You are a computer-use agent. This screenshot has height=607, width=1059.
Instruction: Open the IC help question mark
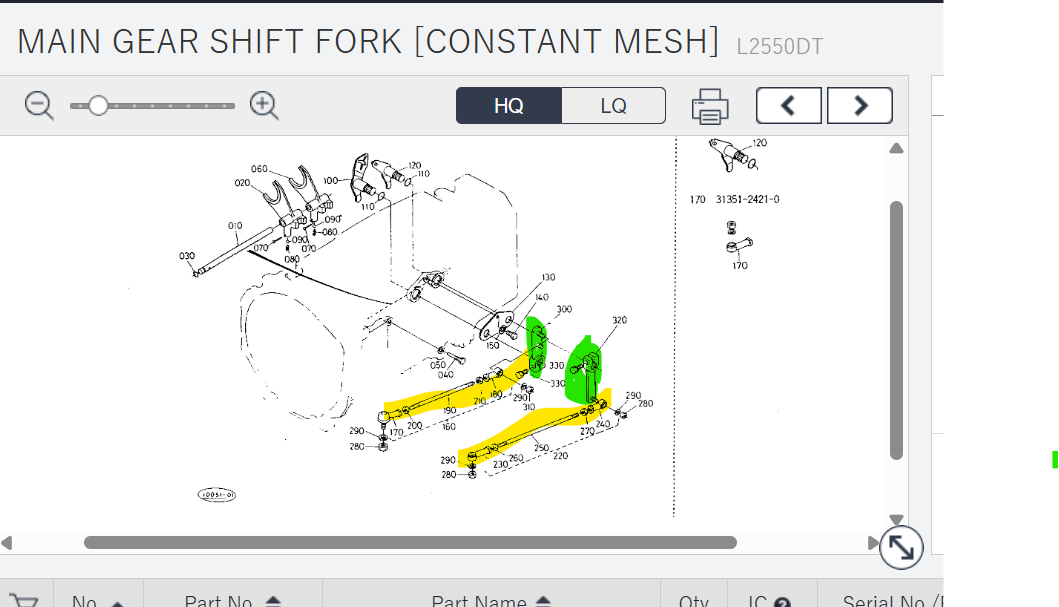click(783, 602)
